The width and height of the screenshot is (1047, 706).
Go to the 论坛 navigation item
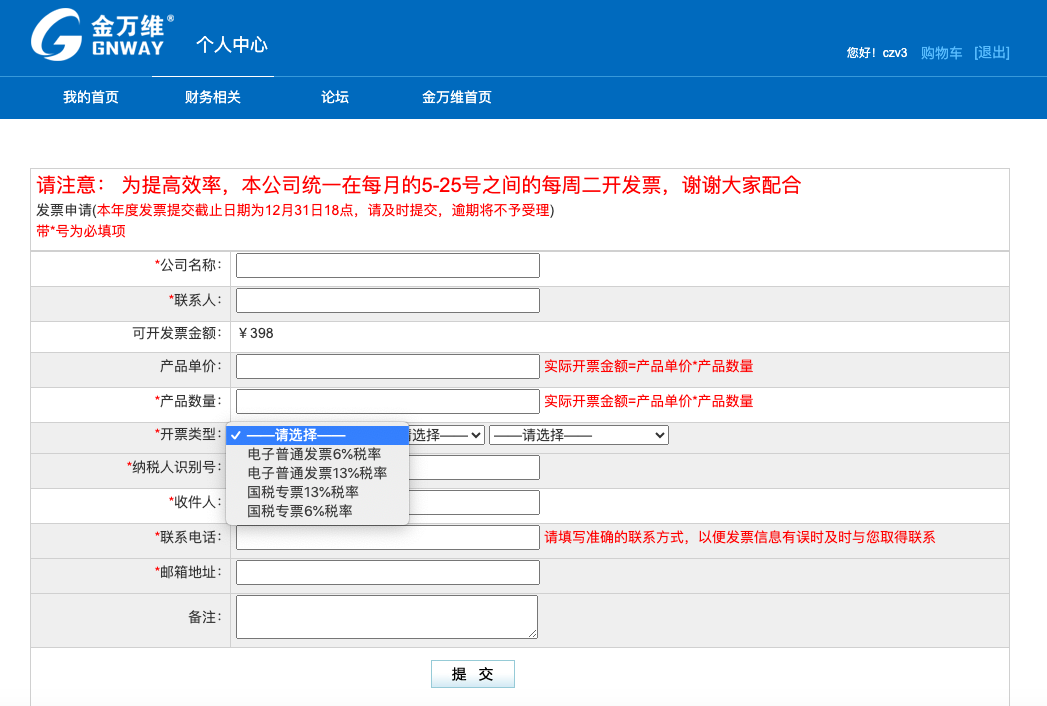pos(335,97)
